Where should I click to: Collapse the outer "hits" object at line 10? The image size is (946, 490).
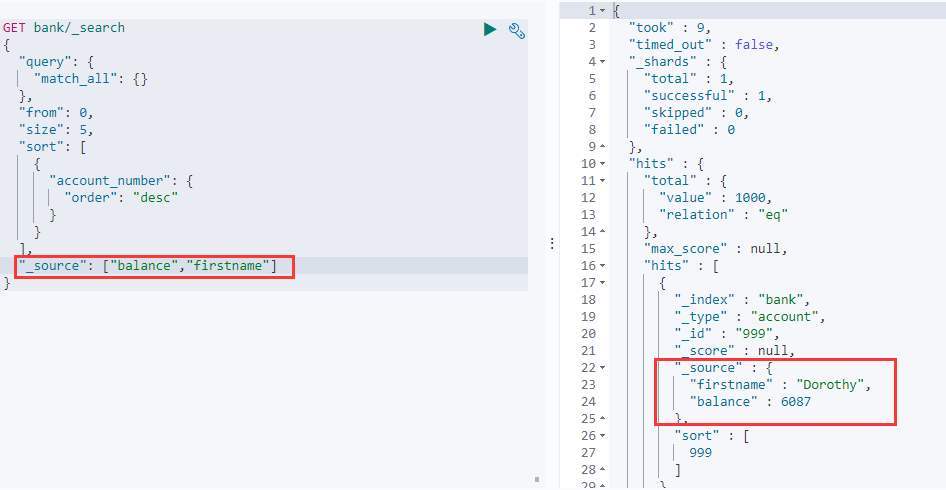(x=602, y=164)
